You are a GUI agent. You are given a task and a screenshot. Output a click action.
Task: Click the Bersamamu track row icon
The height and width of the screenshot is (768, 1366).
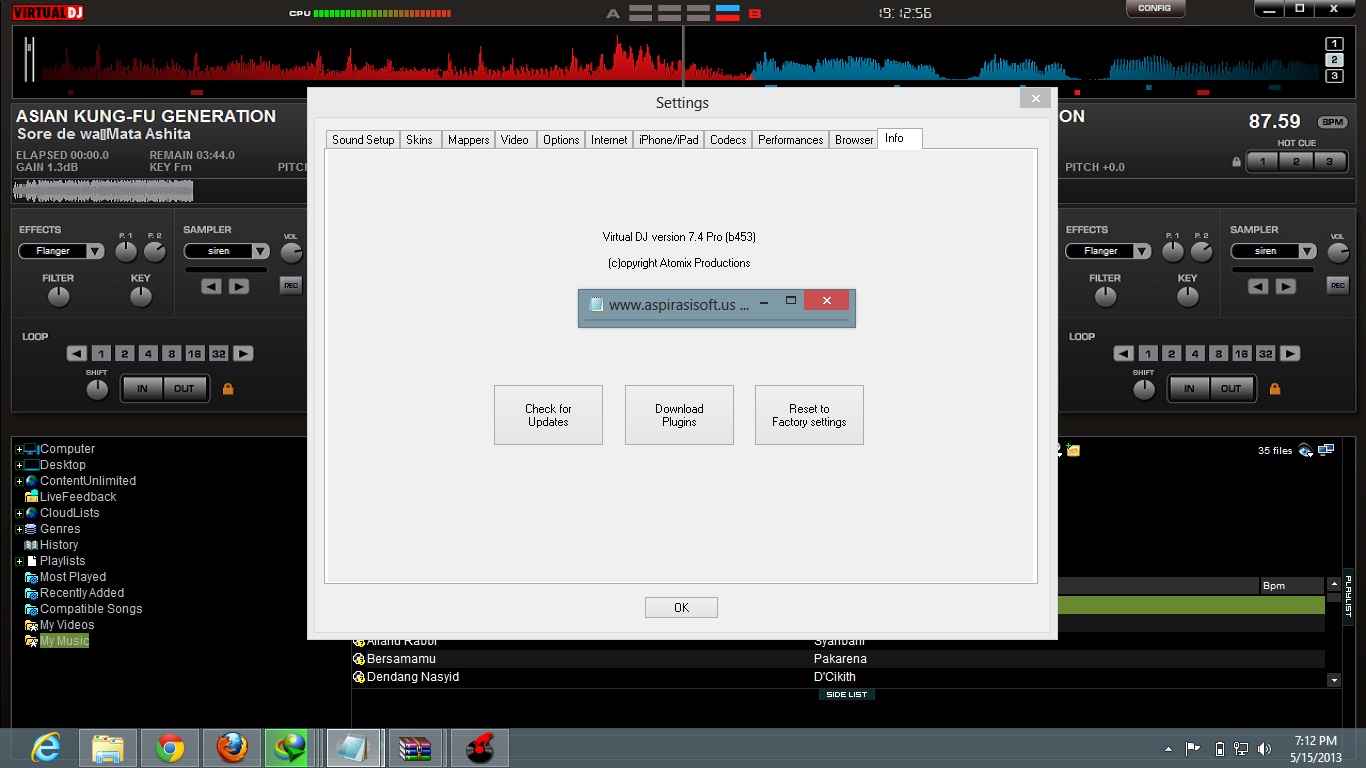358,659
